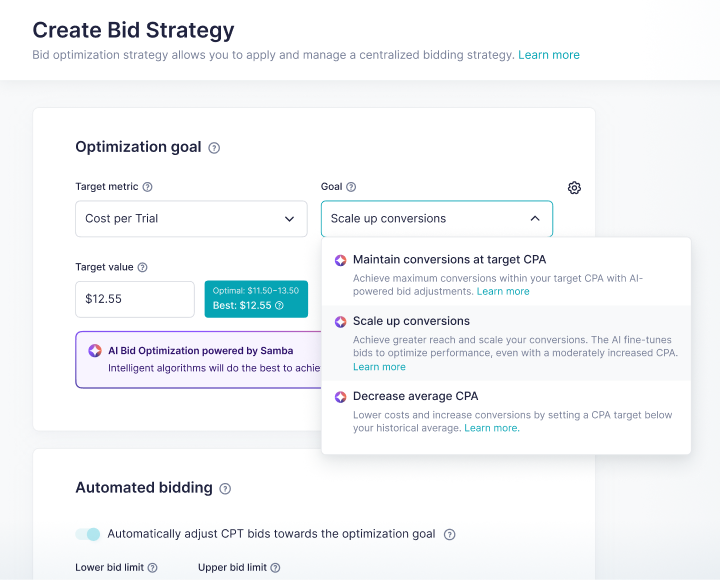Click the Optimal range teal badge
This screenshot has height=580, width=720.
pos(255,290)
